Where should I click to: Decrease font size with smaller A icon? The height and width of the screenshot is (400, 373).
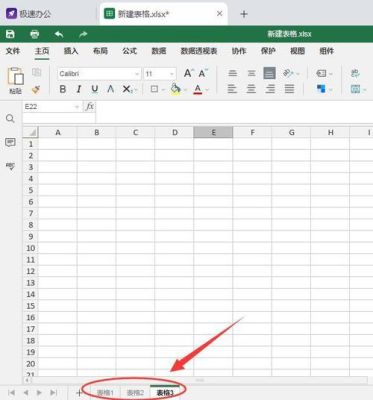coord(203,73)
